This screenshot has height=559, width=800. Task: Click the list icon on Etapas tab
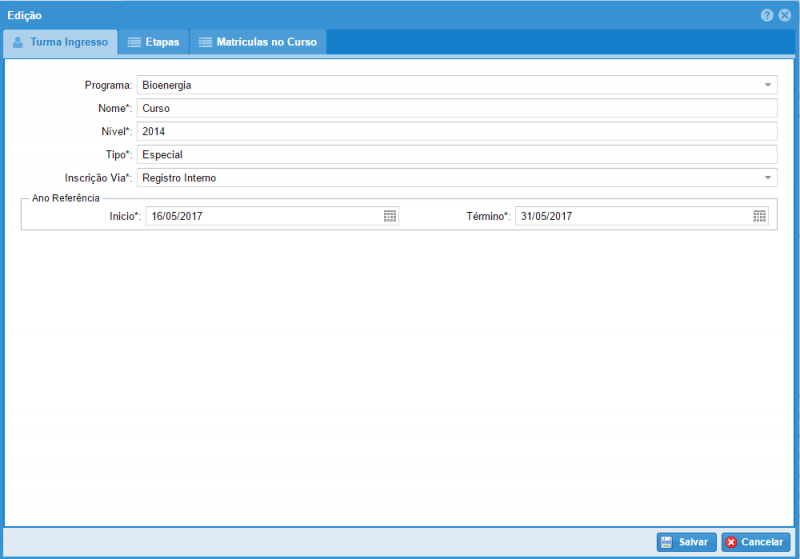pyautogui.click(x=134, y=43)
